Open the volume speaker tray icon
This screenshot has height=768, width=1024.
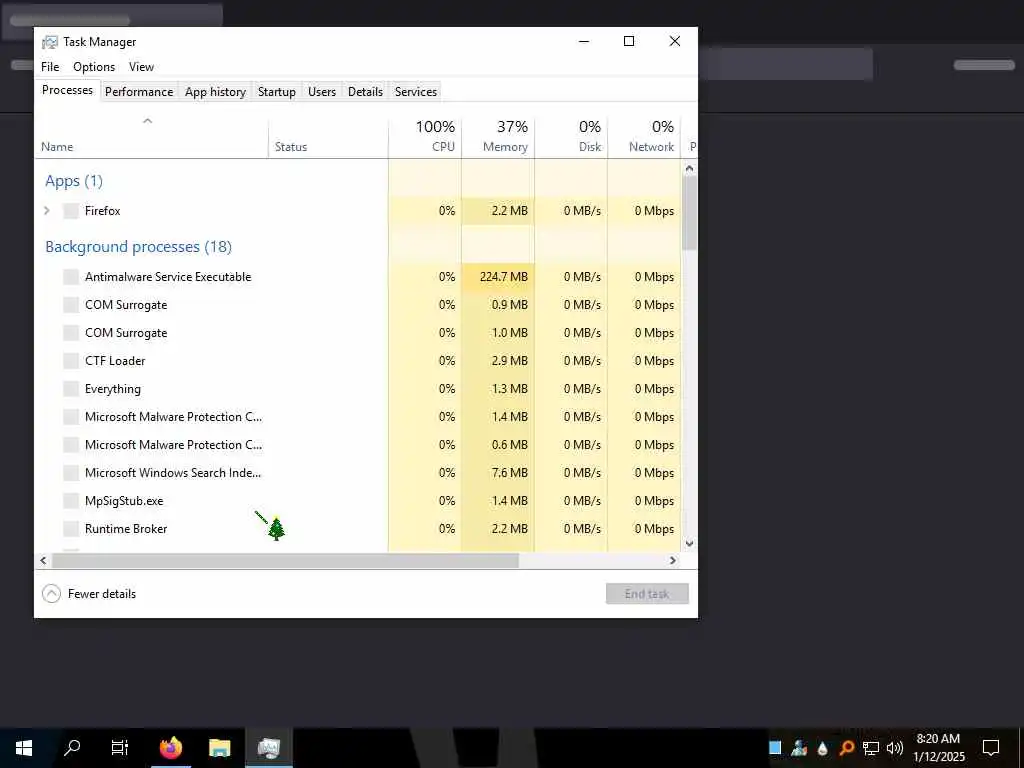coord(895,748)
